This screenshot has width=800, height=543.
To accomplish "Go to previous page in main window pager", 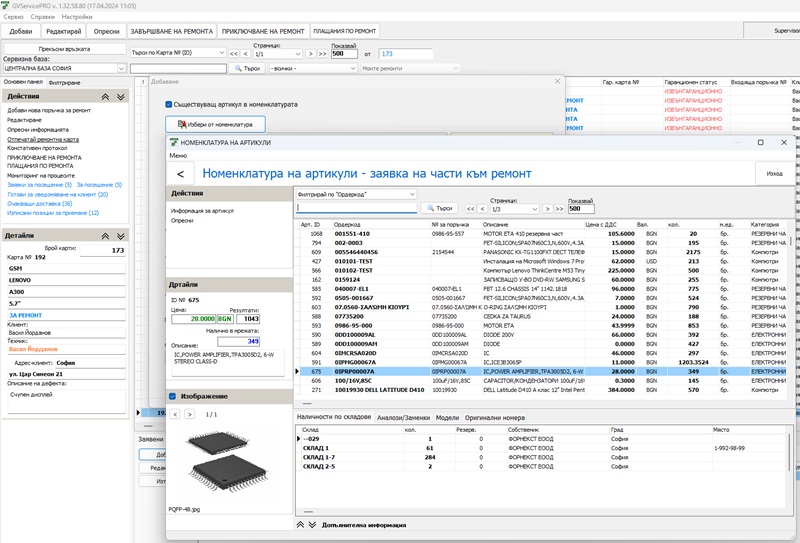I will [245, 54].
